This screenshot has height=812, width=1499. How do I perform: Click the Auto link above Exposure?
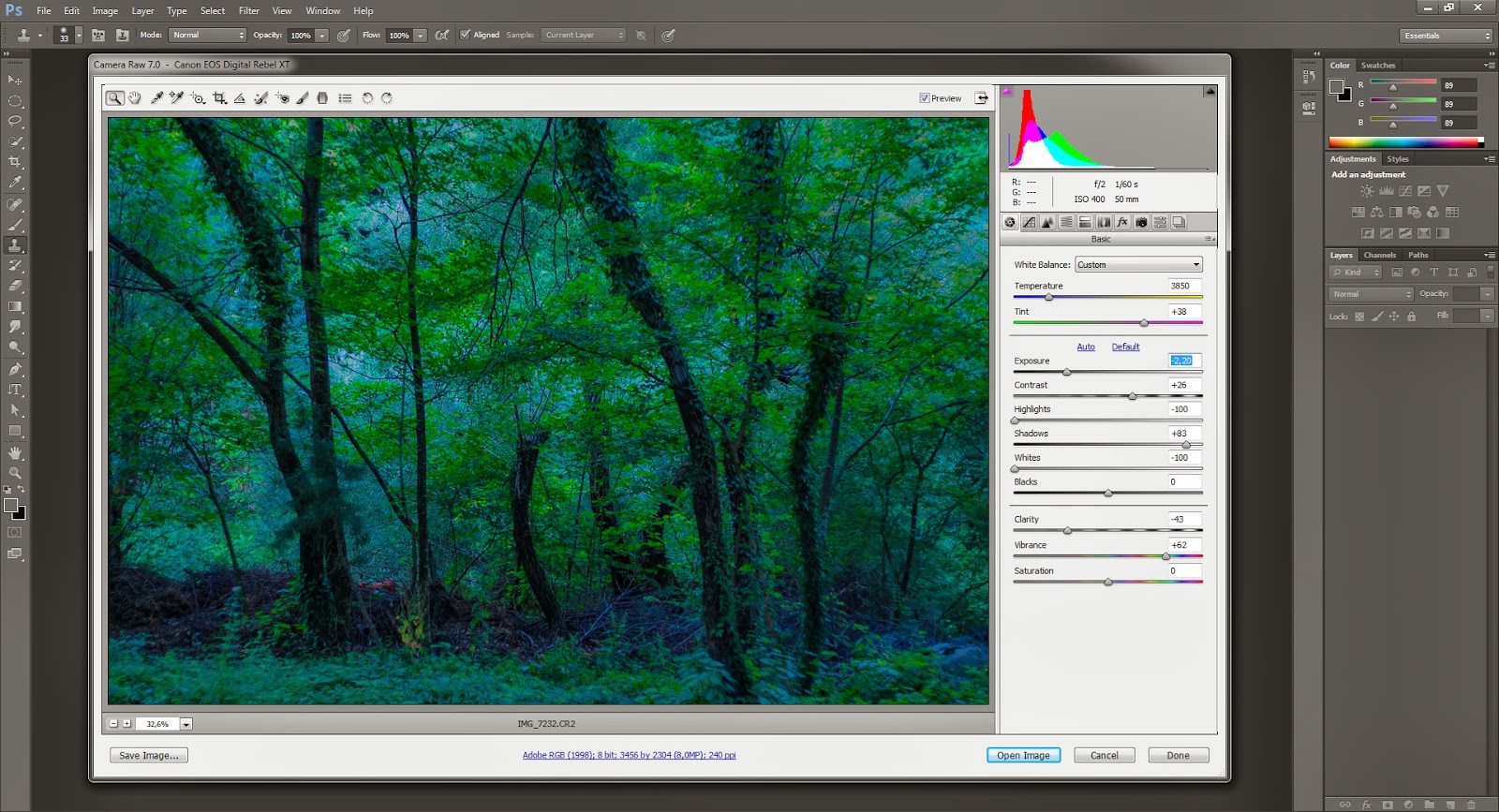coord(1086,347)
